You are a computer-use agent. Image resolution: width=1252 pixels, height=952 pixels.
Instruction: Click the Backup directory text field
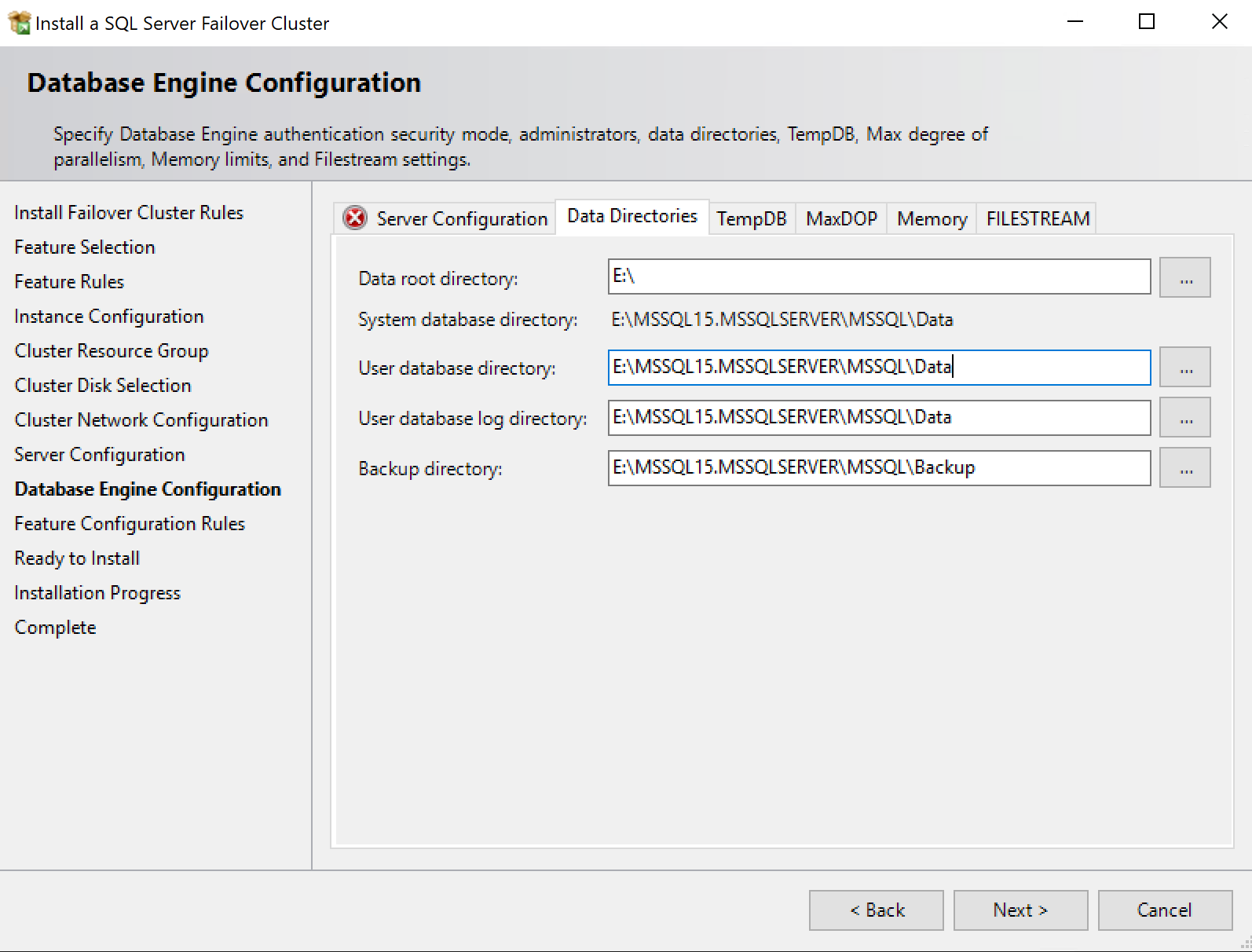tap(878, 467)
